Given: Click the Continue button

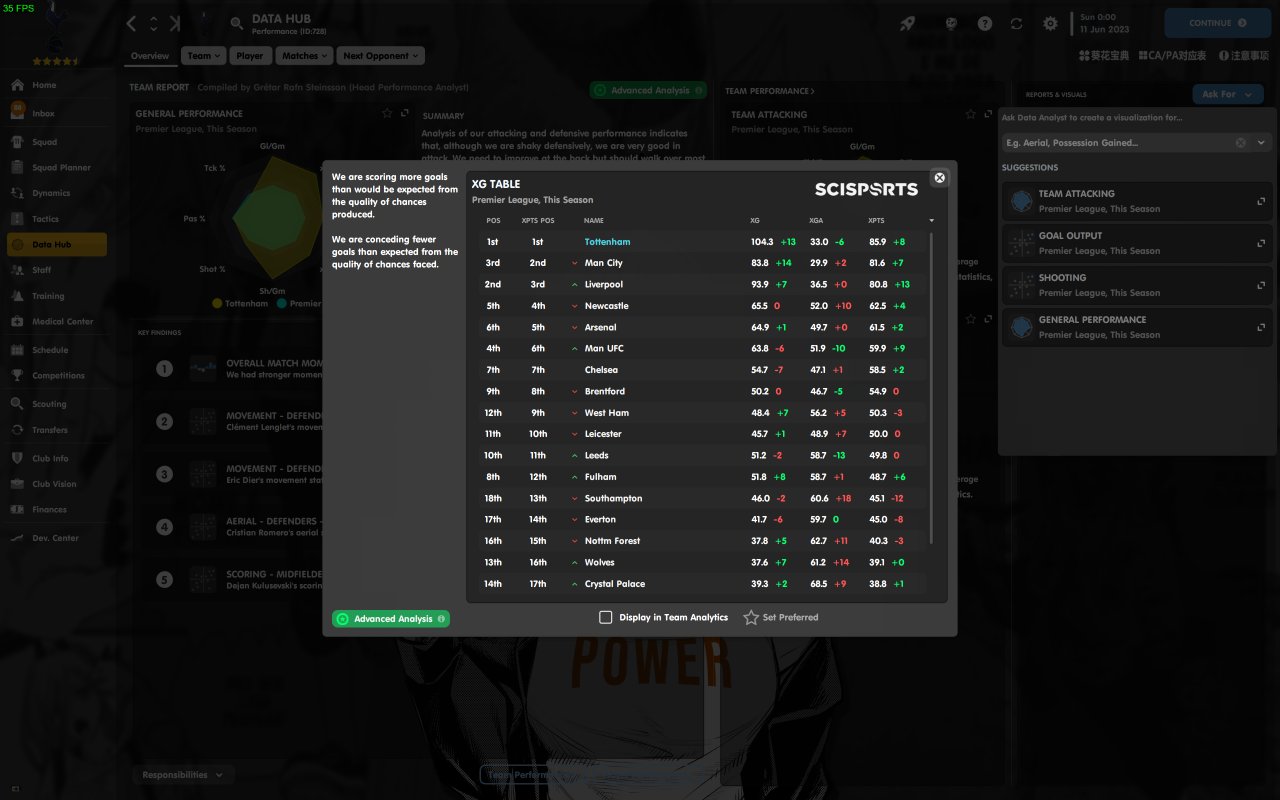Looking at the screenshot, I should (x=1217, y=23).
